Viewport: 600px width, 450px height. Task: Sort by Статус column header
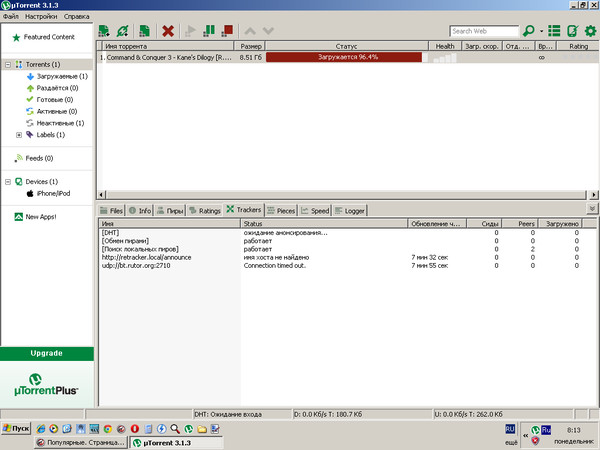click(347, 46)
